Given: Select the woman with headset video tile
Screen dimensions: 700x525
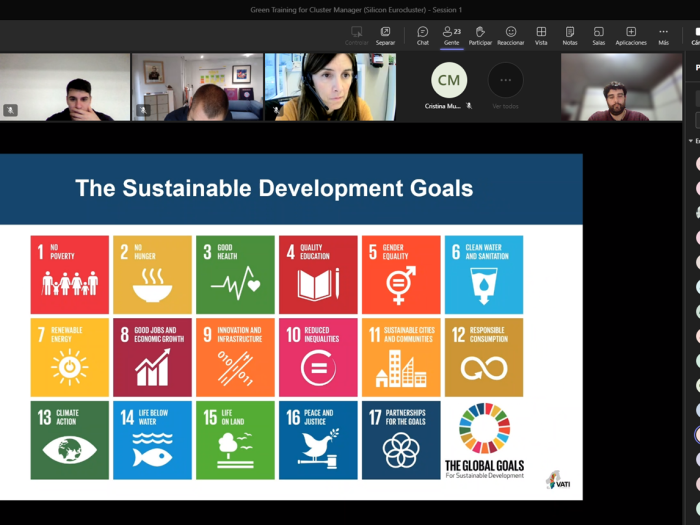Looking at the screenshot, I should click(x=330, y=87).
